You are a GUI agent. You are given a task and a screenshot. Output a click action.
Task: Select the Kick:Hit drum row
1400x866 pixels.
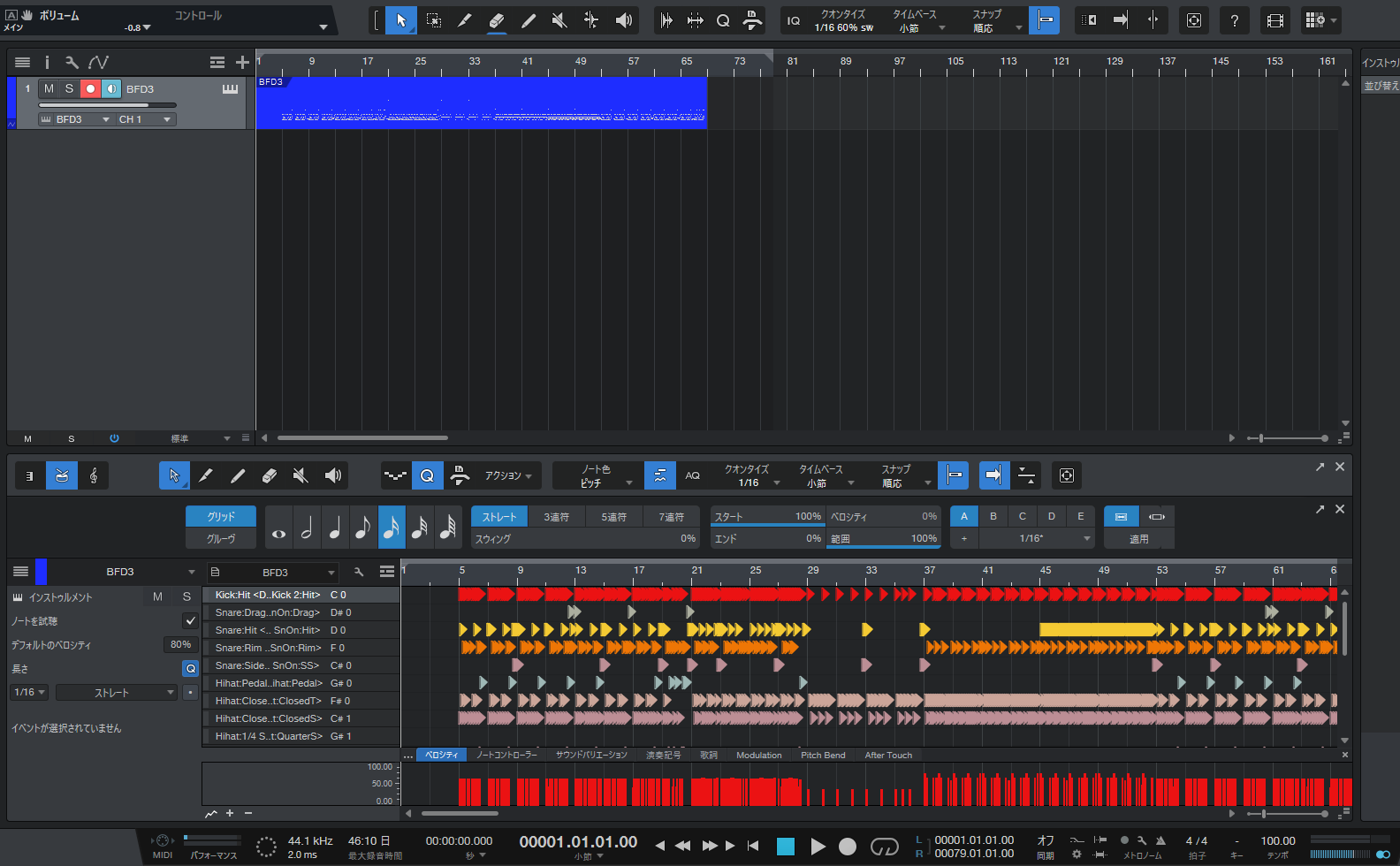tap(268, 595)
